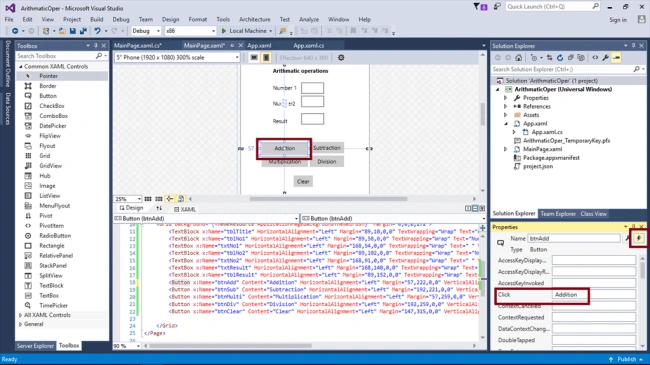Open the x86 platform dropdown

pos(213,31)
